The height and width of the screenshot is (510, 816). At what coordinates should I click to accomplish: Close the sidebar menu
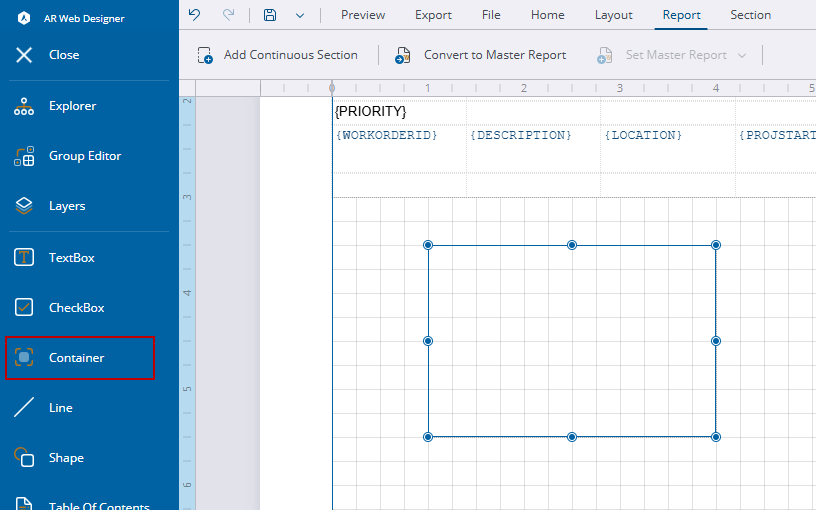(62, 55)
